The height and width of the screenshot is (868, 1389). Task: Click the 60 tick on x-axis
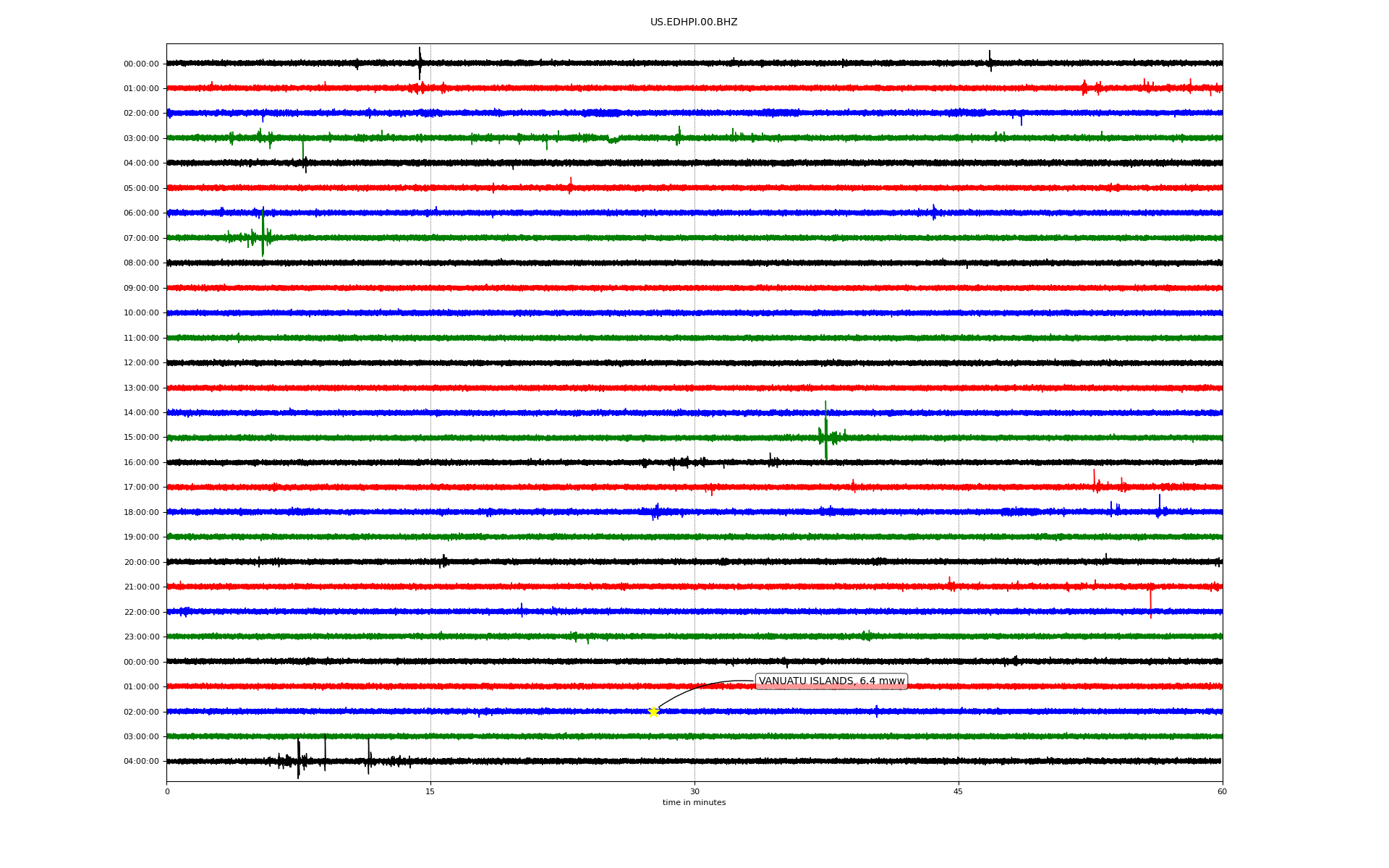pyautogui.click(x=1222, y=791)
